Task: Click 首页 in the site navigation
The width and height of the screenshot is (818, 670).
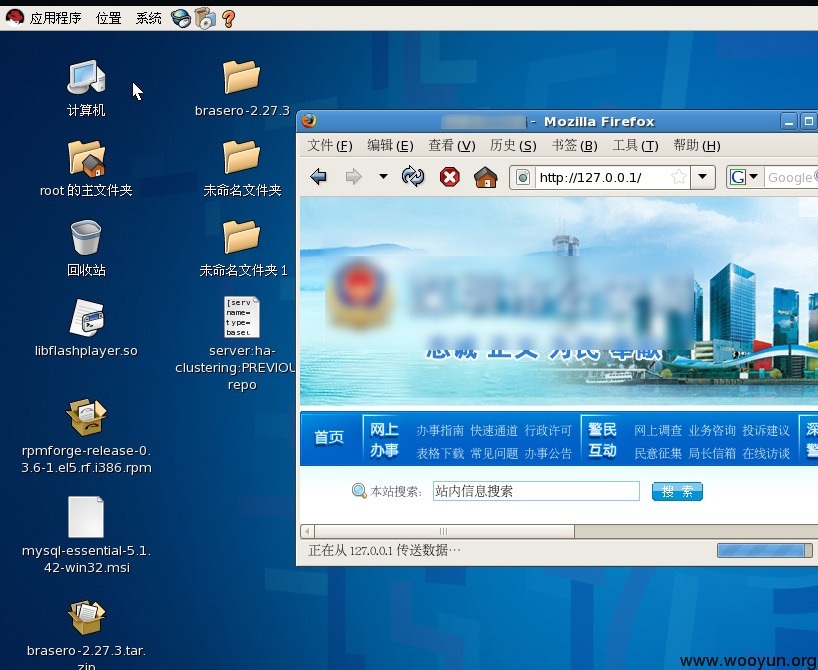Action: coord(329,437)
